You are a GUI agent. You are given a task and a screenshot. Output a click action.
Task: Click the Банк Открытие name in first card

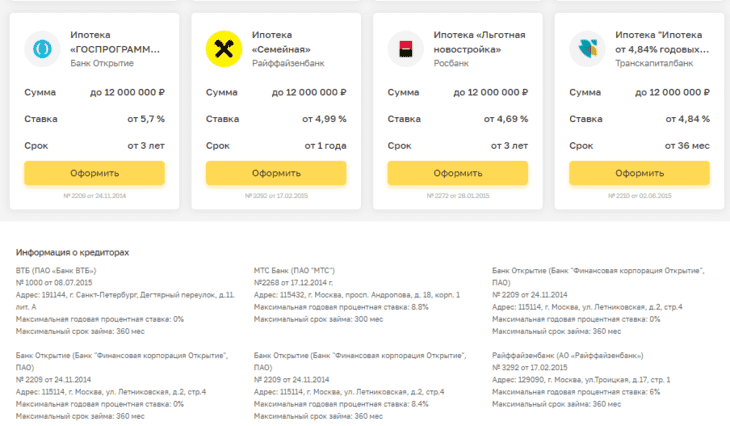[x=102, y=63]
